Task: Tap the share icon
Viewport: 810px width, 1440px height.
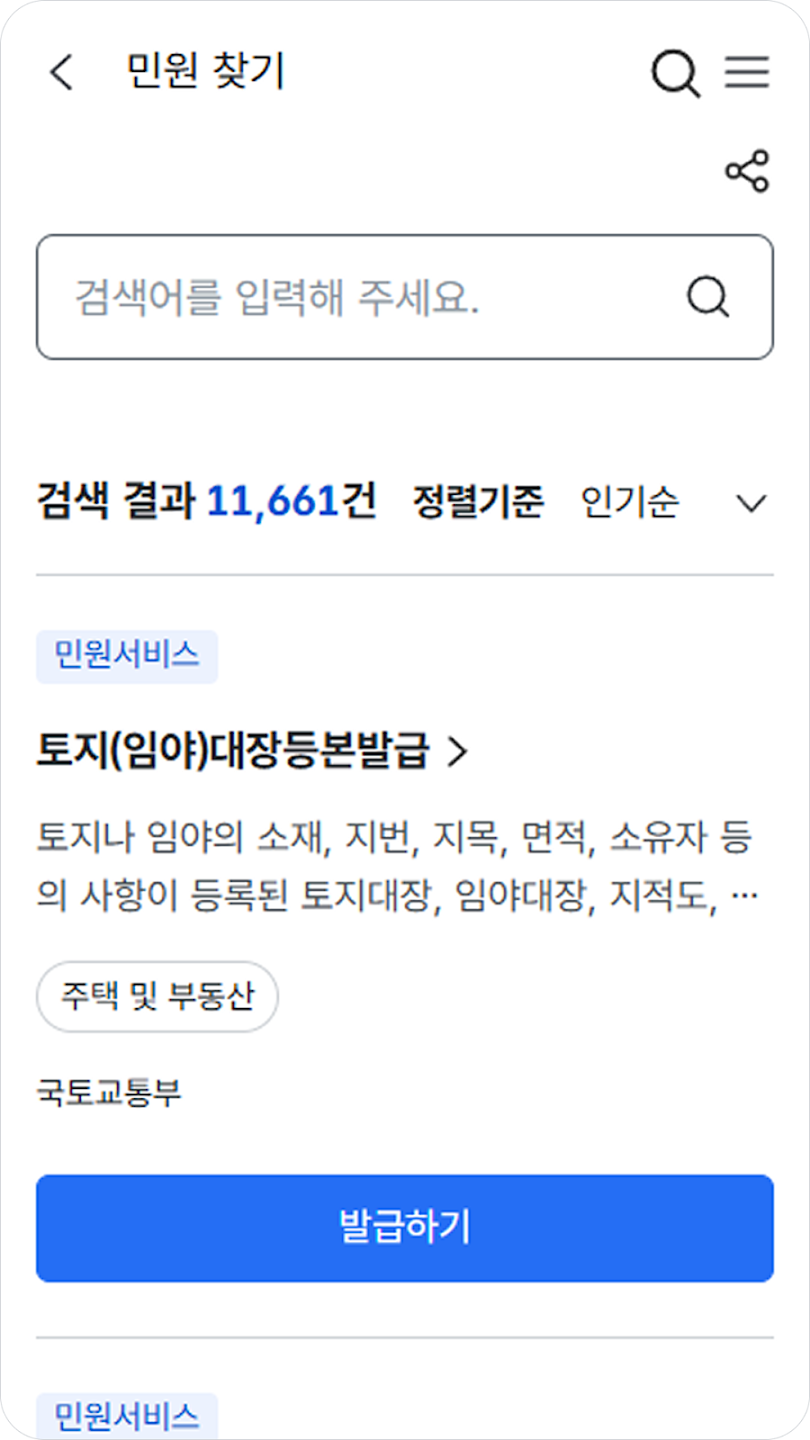Action: tap(747, 171)
